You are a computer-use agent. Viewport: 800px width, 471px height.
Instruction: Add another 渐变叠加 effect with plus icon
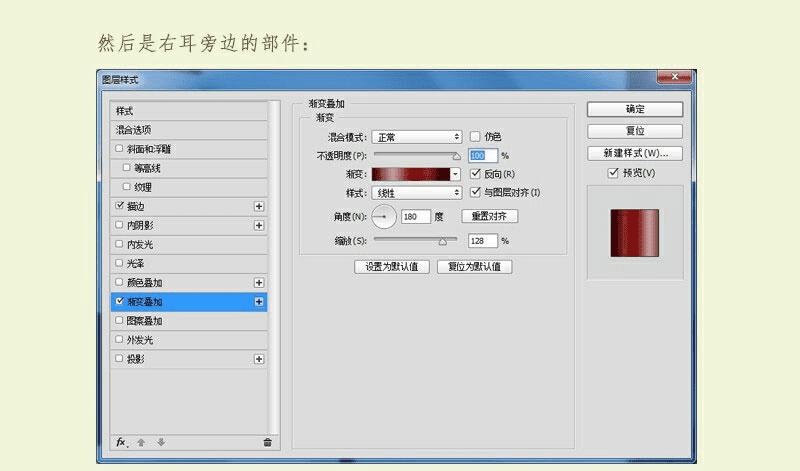coord(259,302)
